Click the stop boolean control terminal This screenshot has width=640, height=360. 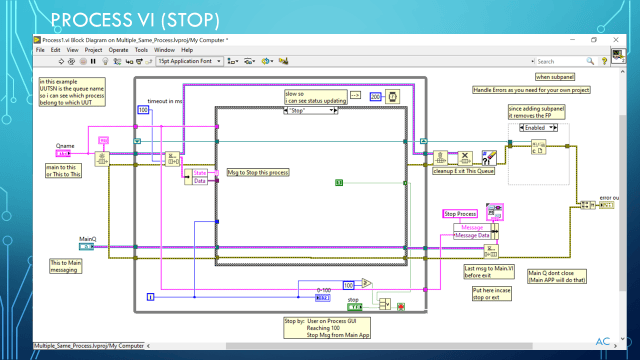coord(355,307)
